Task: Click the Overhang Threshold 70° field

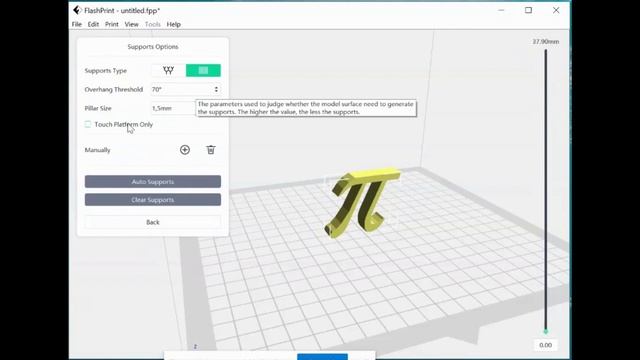Action: pyautogui.click(x=186, y=89)
